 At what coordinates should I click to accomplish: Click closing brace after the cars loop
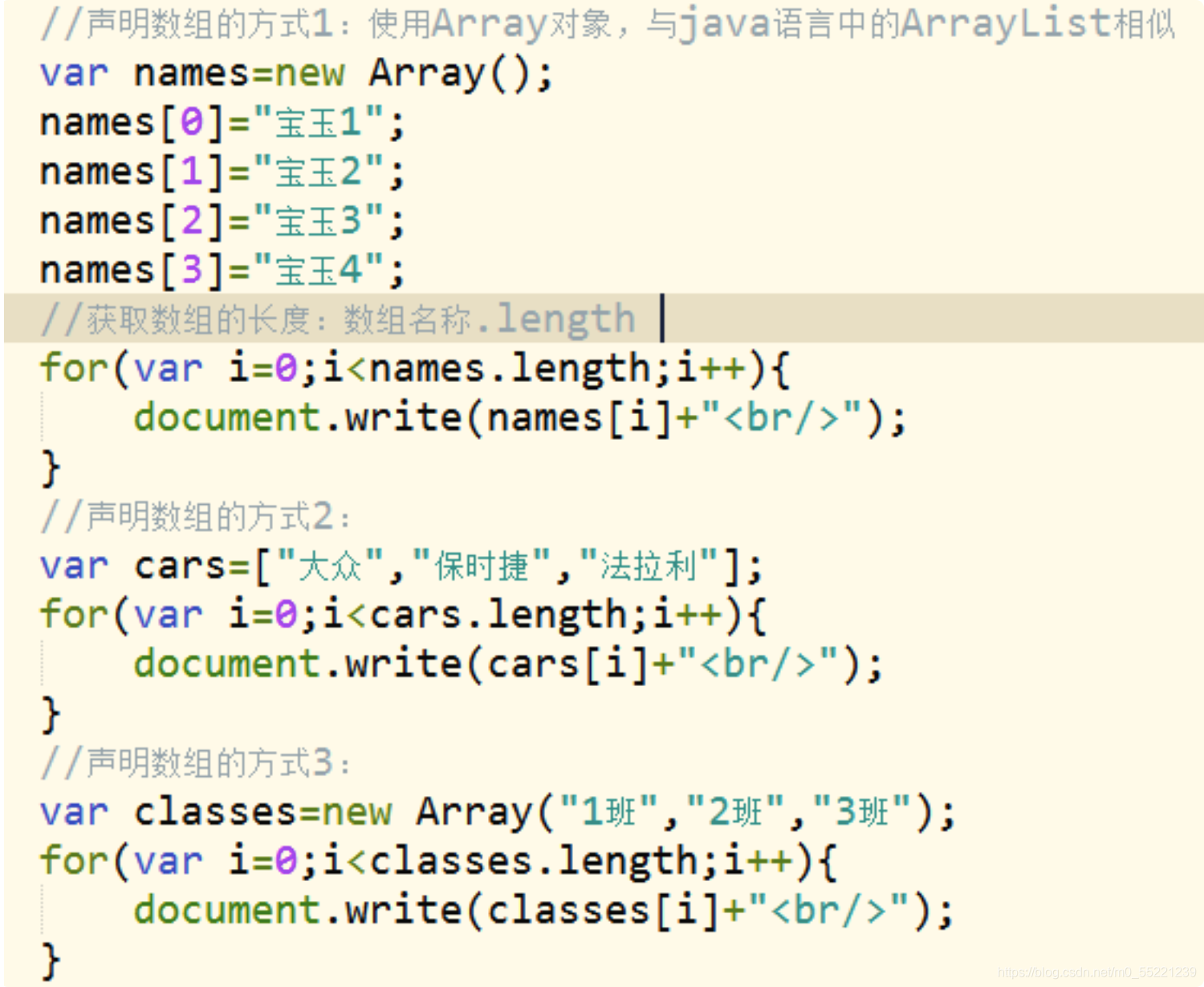tap(51, 715)
